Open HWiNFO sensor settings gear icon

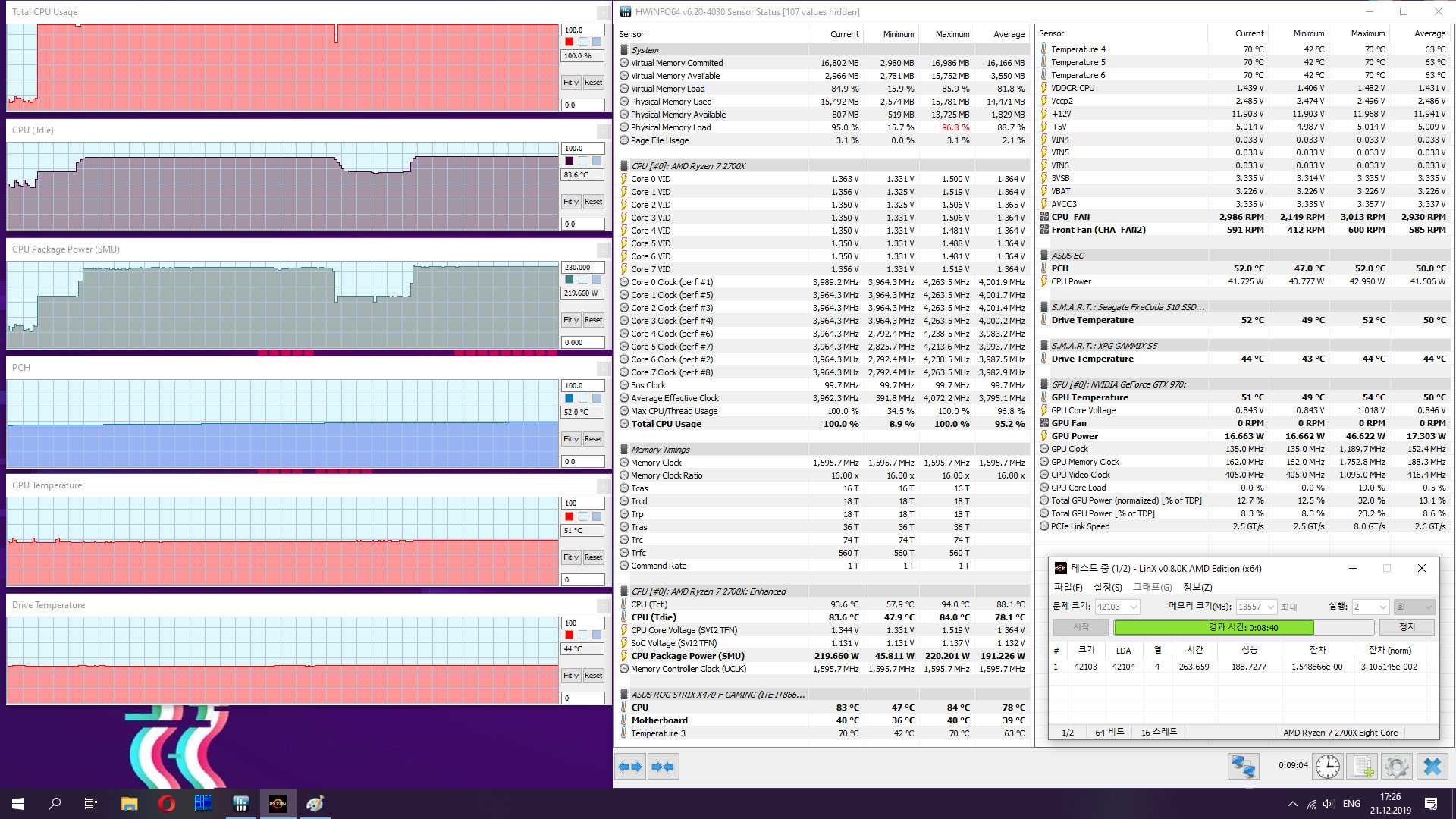pyautogui.click(x=1396, y=767)
